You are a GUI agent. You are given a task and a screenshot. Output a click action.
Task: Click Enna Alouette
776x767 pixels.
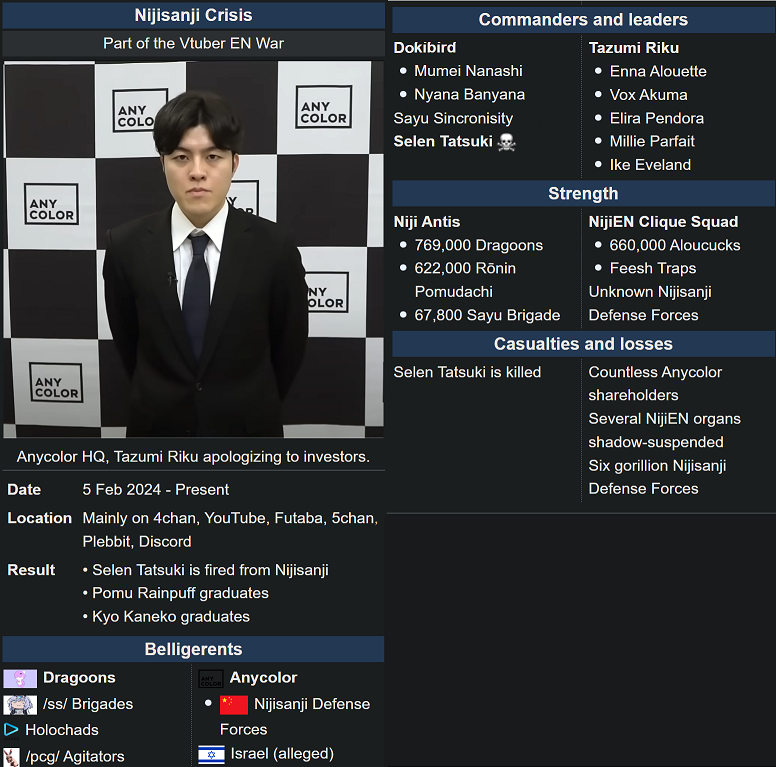click(x=658, y=71)
